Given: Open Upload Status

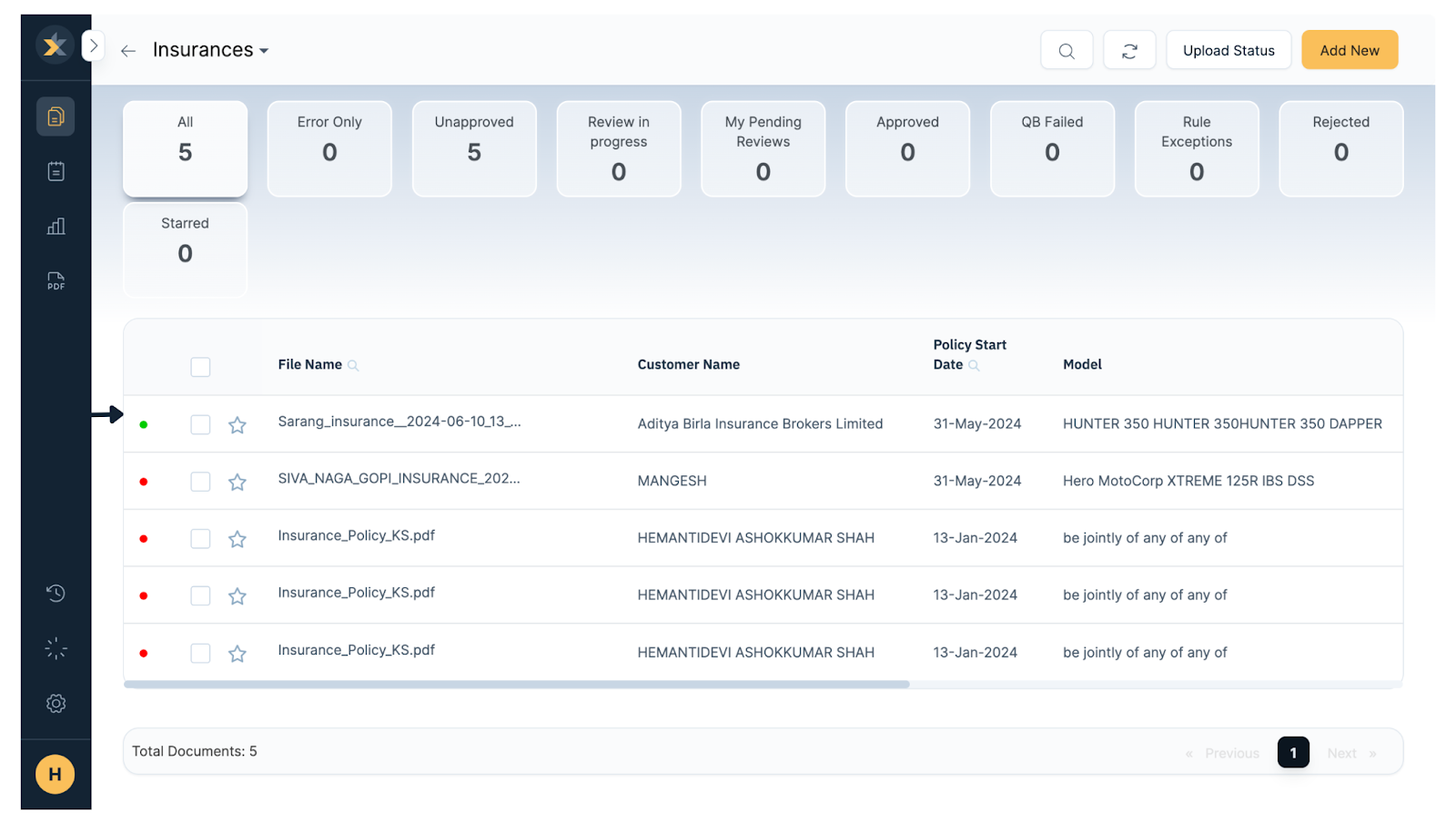Looking at the screenshot, I should [x=1228, y=50].
